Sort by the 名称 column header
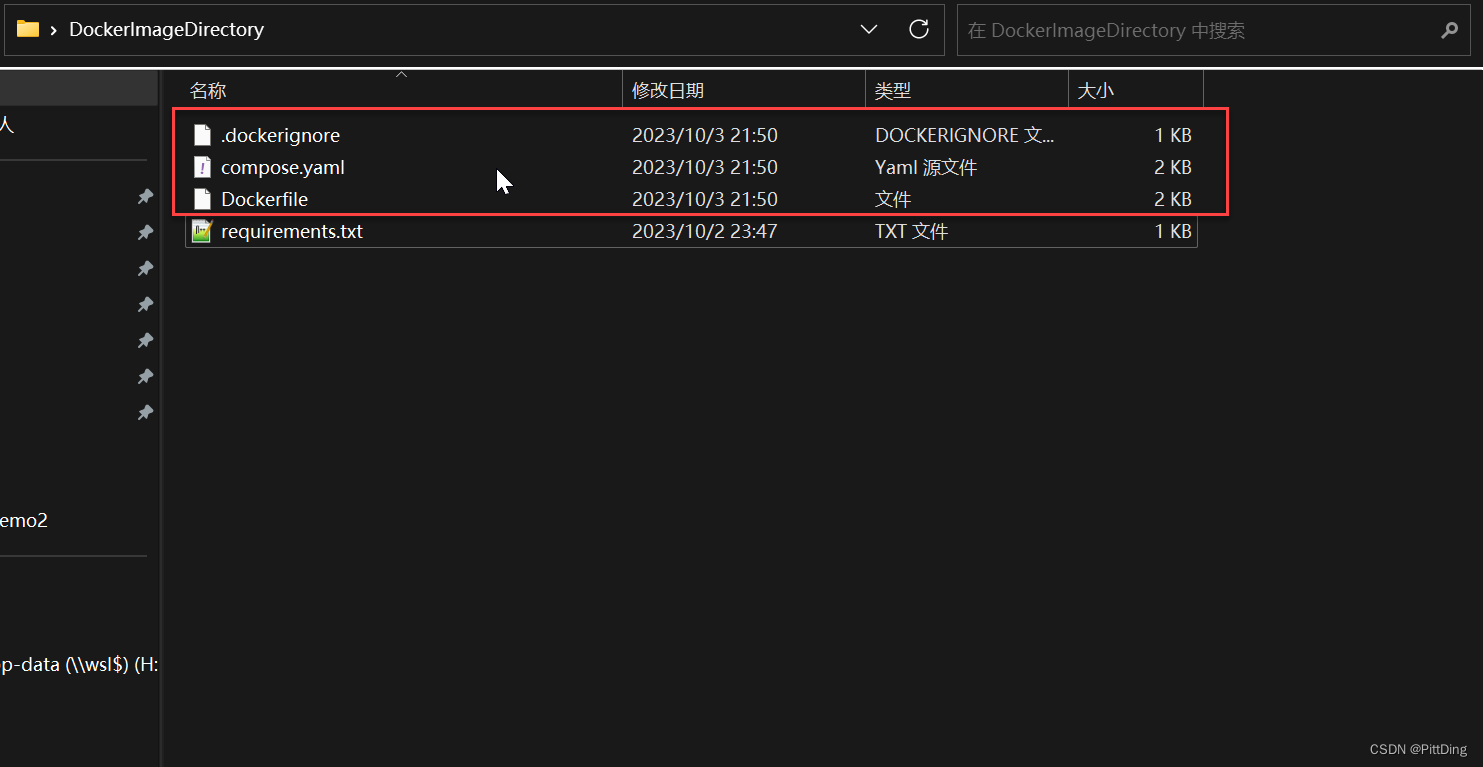This screenshot has height=767, width=1483. pos(402,90)
